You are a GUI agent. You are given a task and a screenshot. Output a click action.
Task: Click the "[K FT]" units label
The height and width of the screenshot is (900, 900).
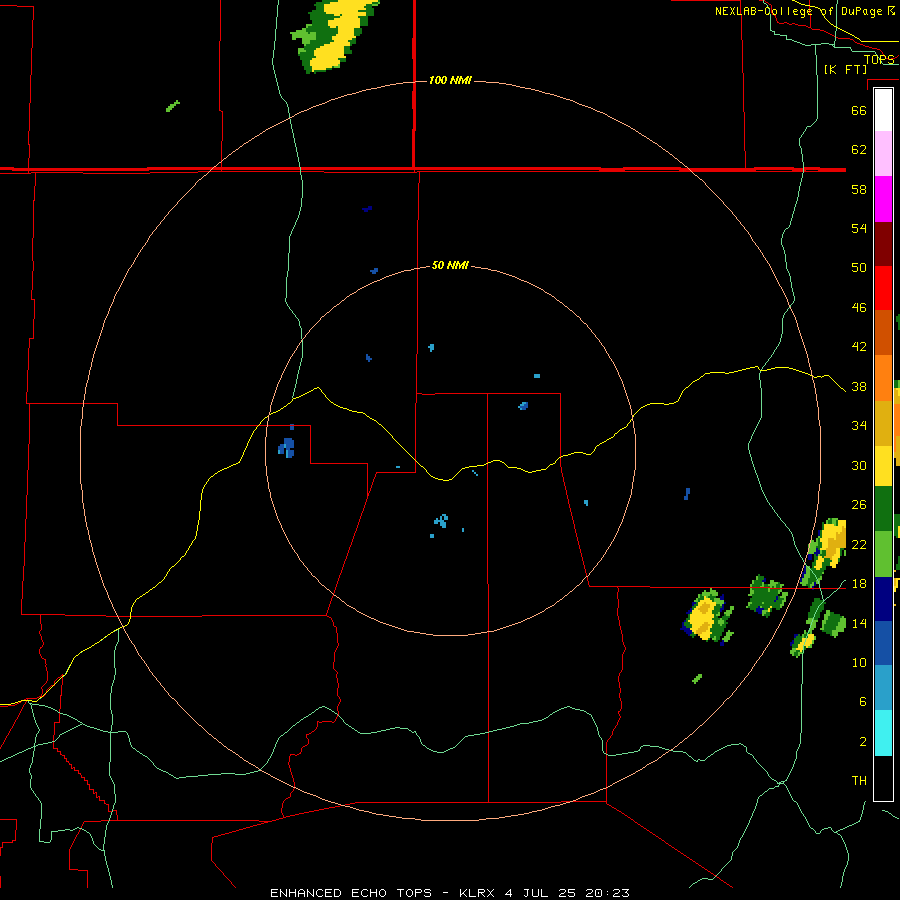coord(845,69)
